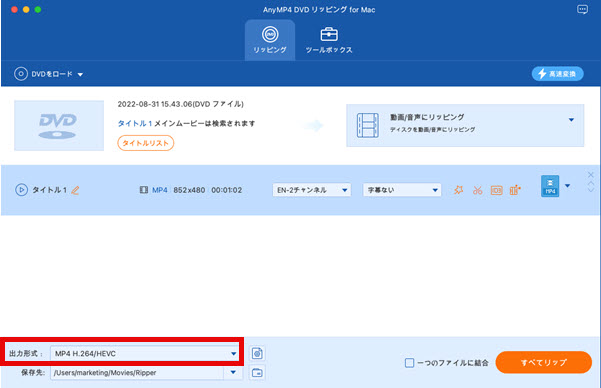Expand arrow beside MP4 format icon
The height and width of the screenshot is (388, 601).
pos(568,186)
